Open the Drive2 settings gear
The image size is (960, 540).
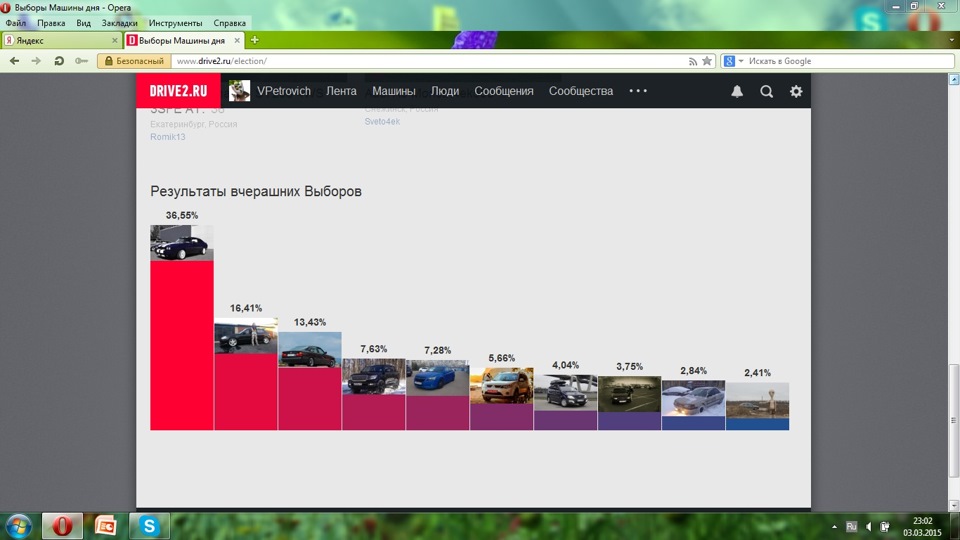click(x=796, y=91)
